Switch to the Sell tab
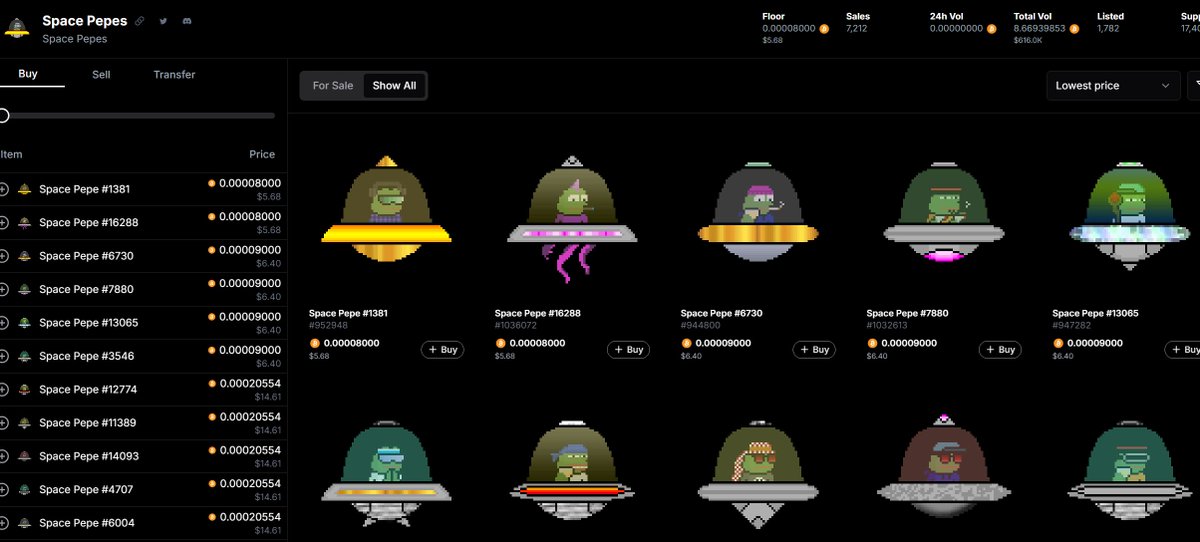Screen dimensions: 1200x542 coord(101,75)
